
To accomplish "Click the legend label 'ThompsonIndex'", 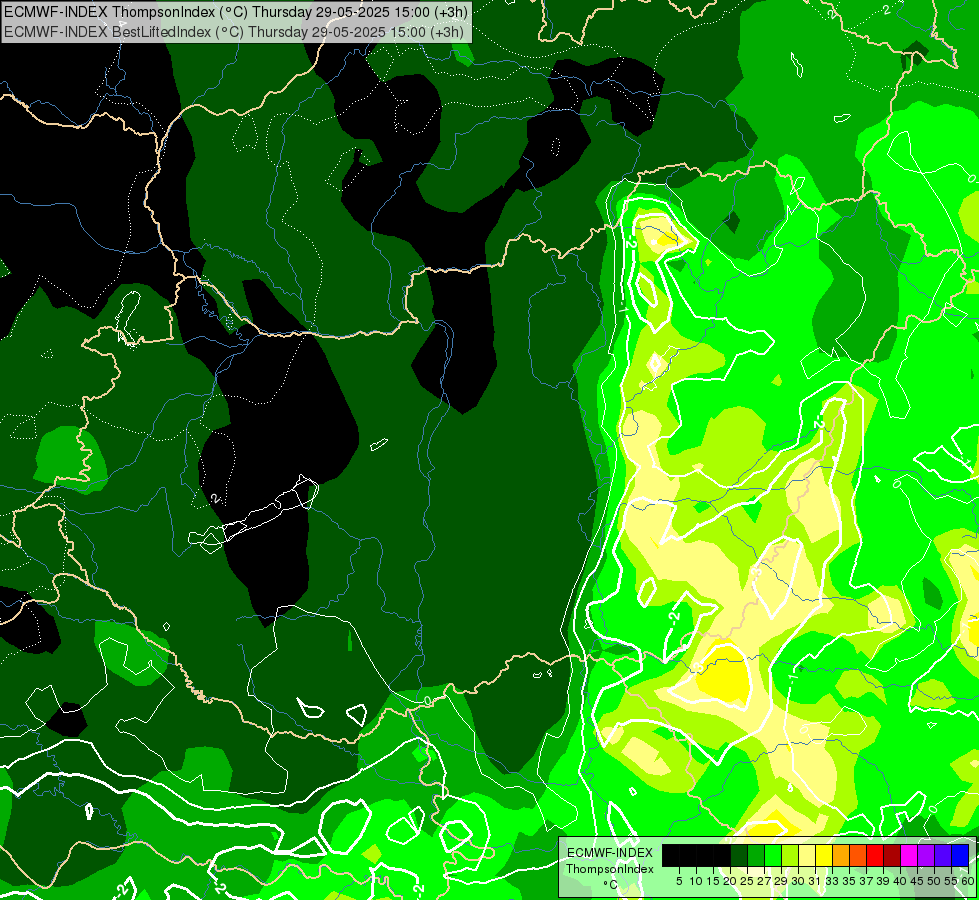I will [x=610, y=869].
